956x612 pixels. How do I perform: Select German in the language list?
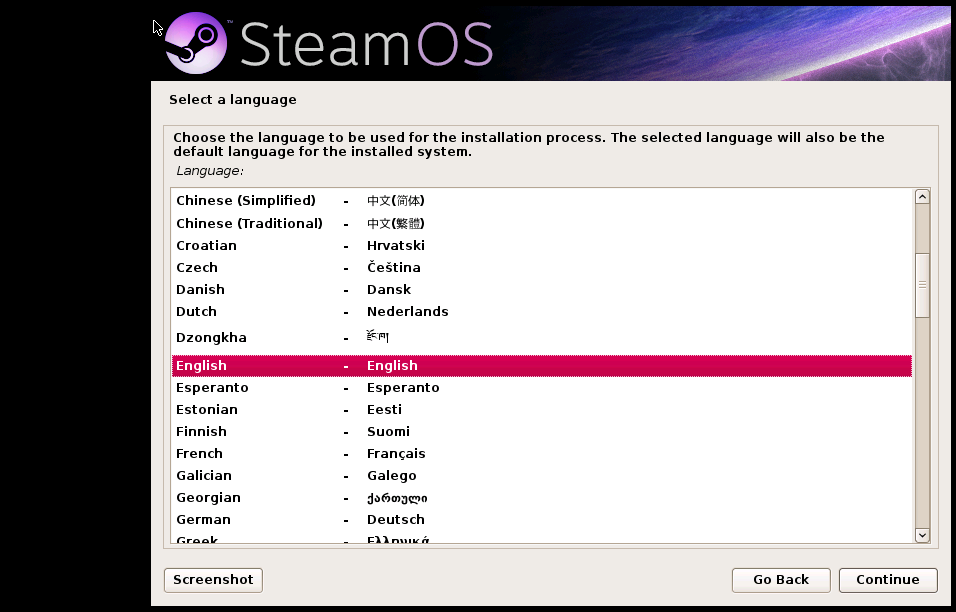click(300, 519)
